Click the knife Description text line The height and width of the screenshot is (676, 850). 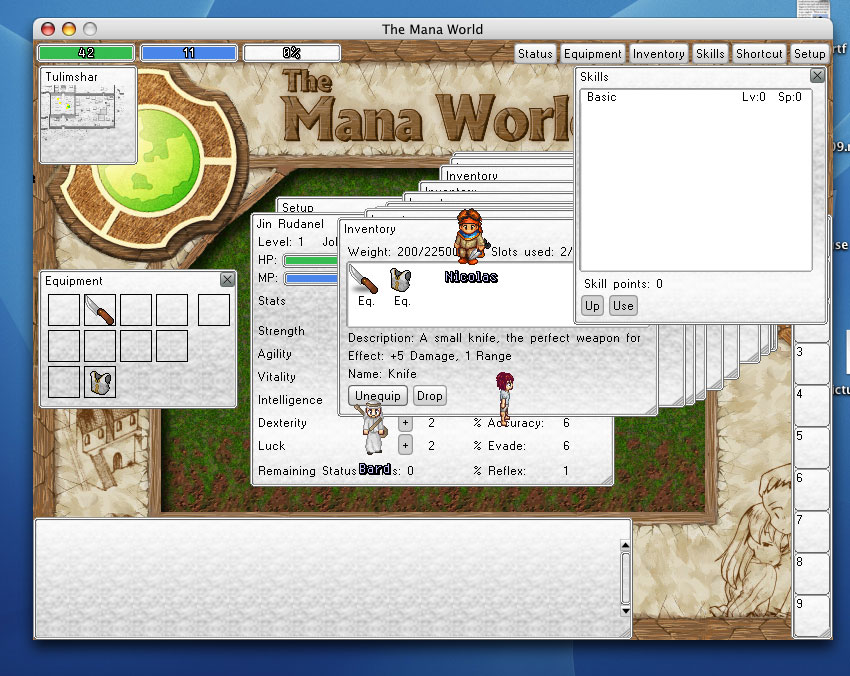click(x=494, y=338)
